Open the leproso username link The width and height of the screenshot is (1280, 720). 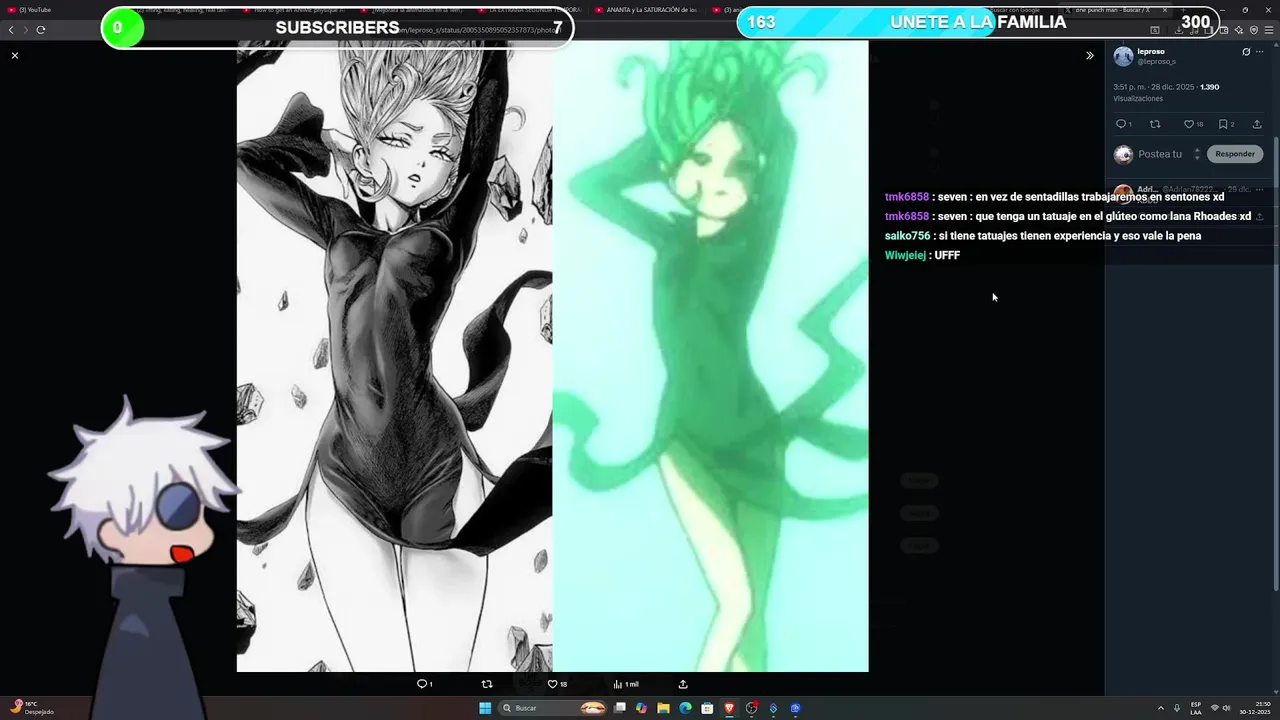coord(1150,51)
